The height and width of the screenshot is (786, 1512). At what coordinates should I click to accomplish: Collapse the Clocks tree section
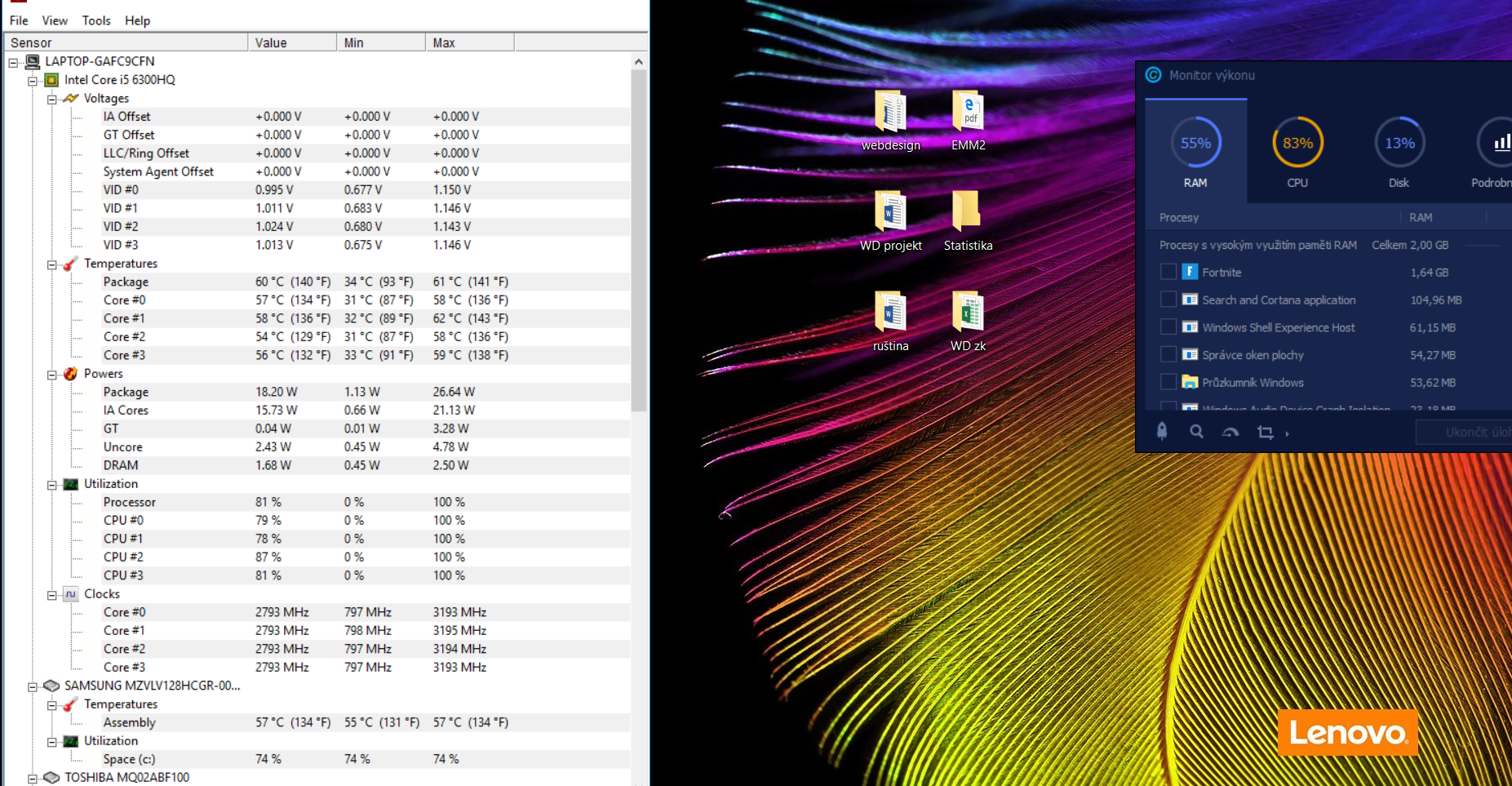[52, 595]
